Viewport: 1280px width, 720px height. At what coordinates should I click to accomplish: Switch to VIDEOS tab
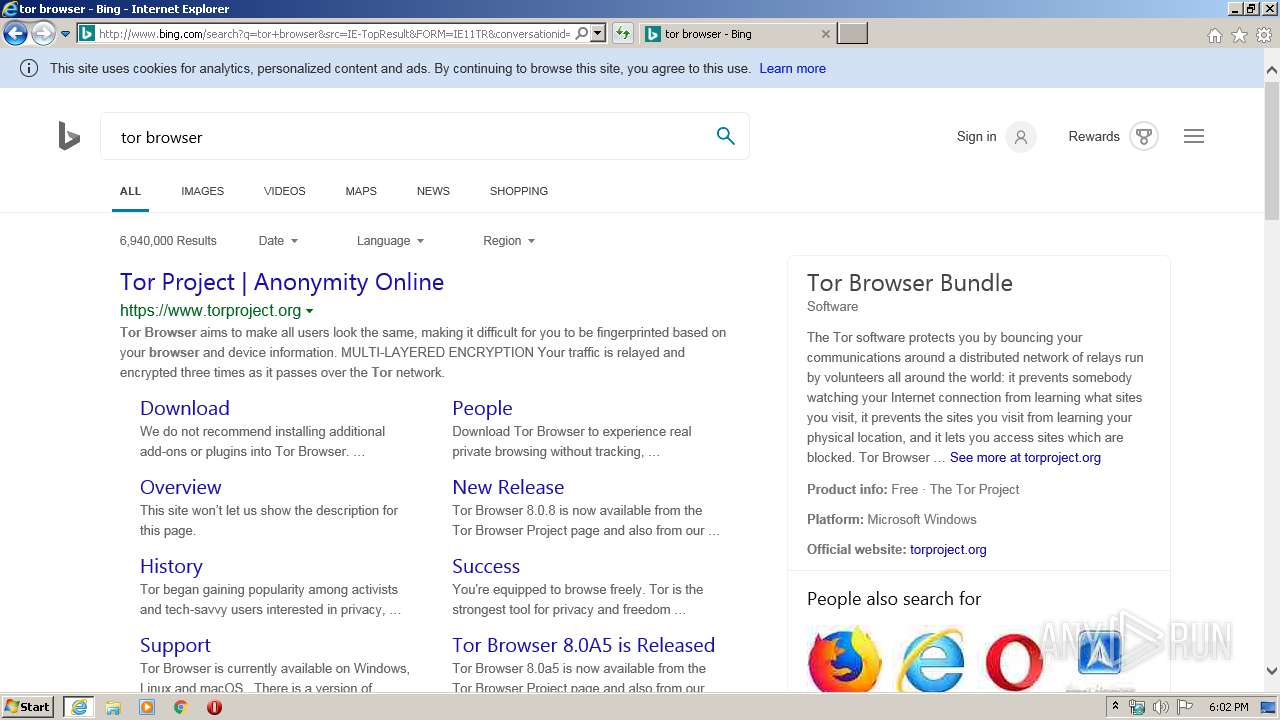(x=284, y=191)
